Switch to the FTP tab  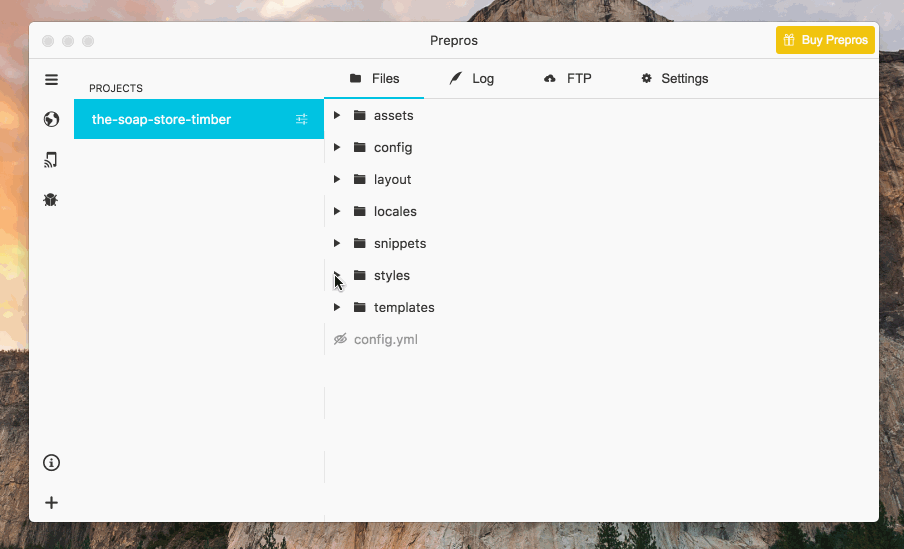(x=568, y=79)
